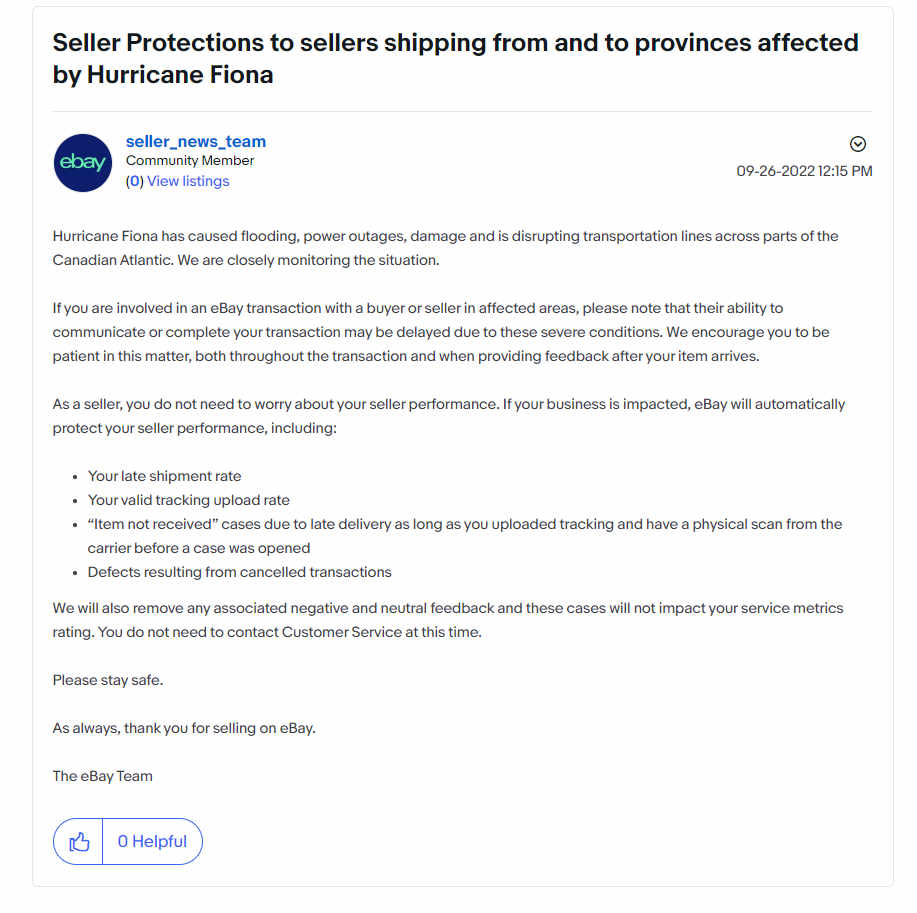Screen dimensions: 917x913
Task: Click the thumbs-up icon on the post
Action: (x=79, y=842)
